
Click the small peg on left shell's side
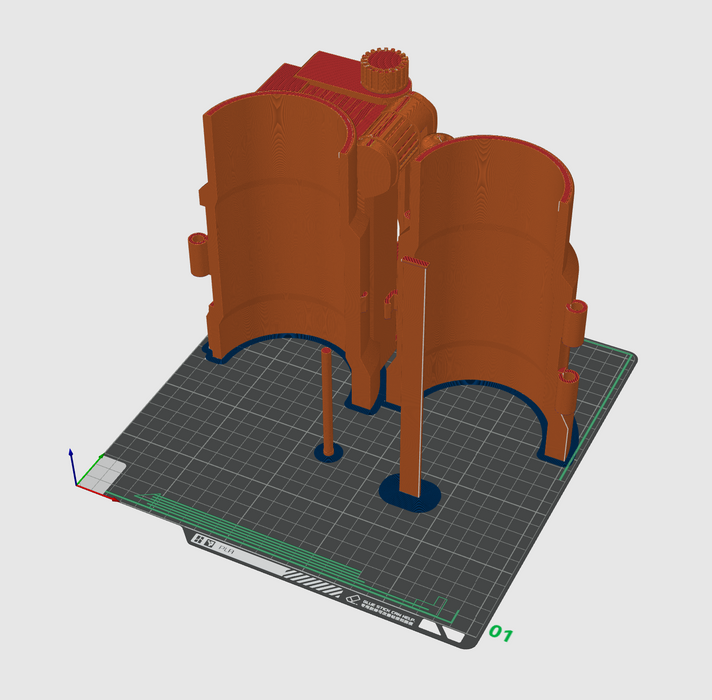pos(198,253)
